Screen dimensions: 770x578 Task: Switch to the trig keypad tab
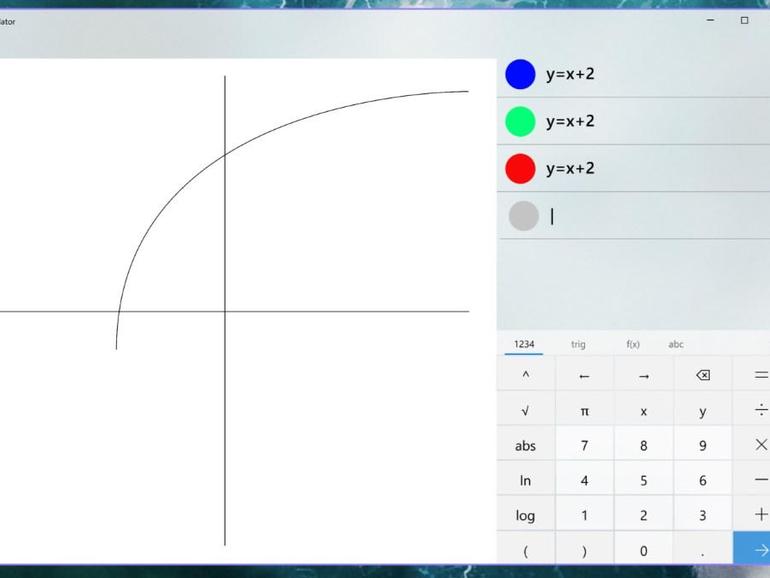[x=578, y=344]
